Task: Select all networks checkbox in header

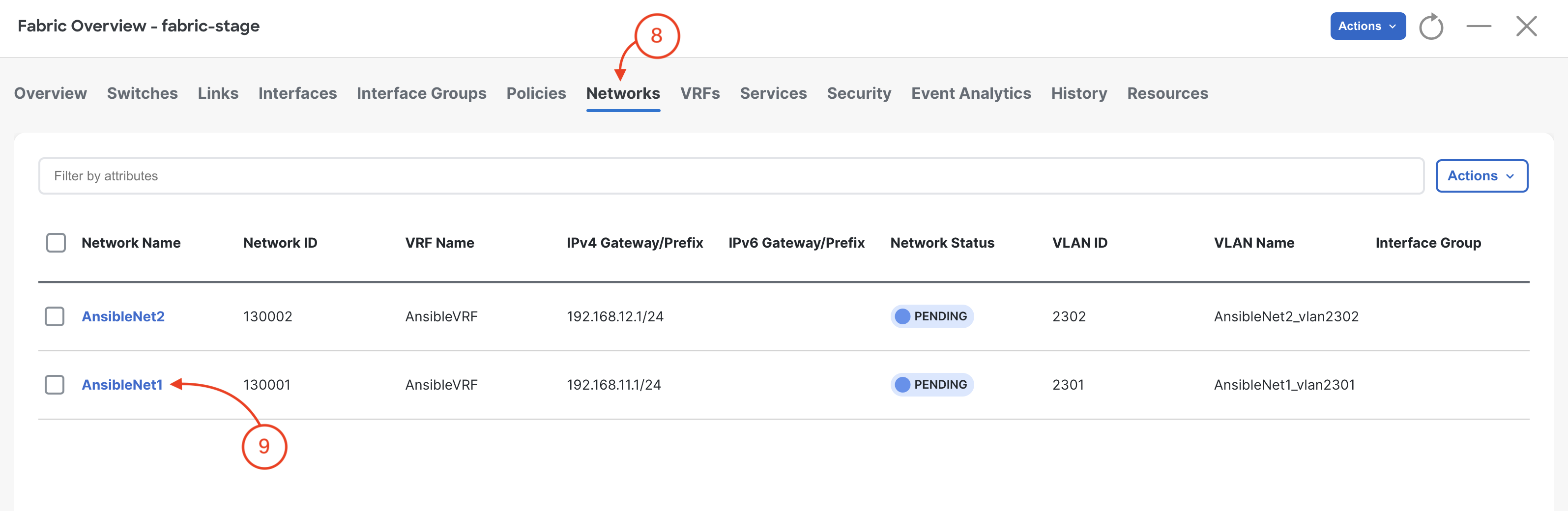Action: 56,243
